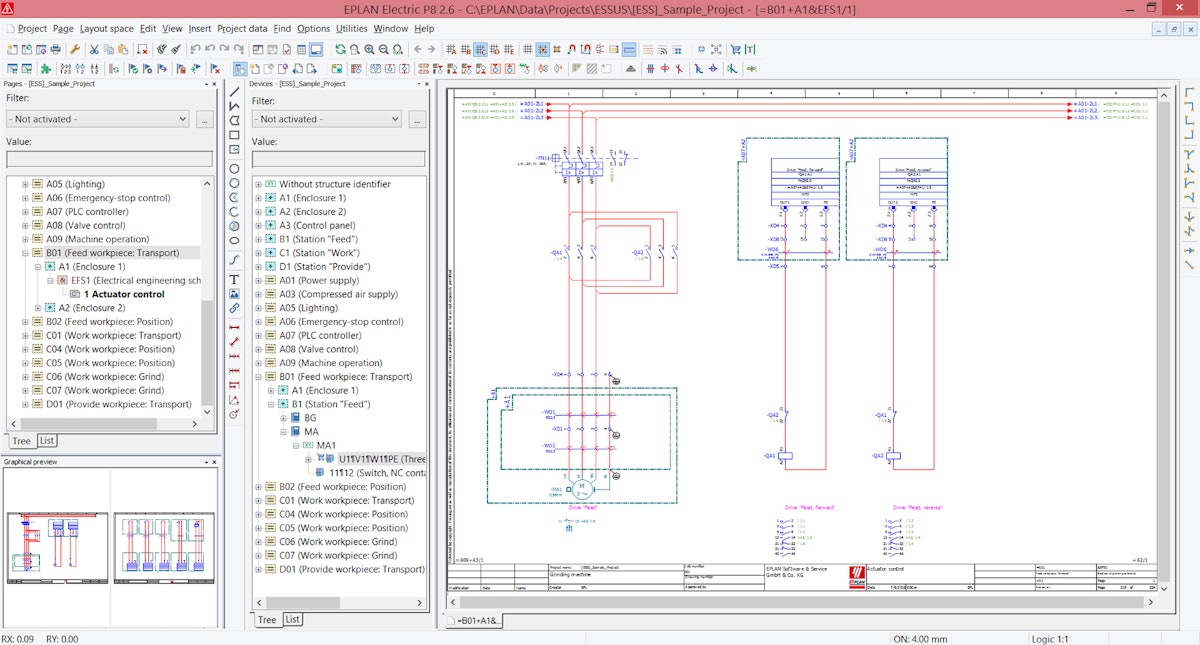The height and width of the screenshot is (645, 1200).
Task: Open the Project data menu
Action: pyautogui.click(x=242, y=29)
